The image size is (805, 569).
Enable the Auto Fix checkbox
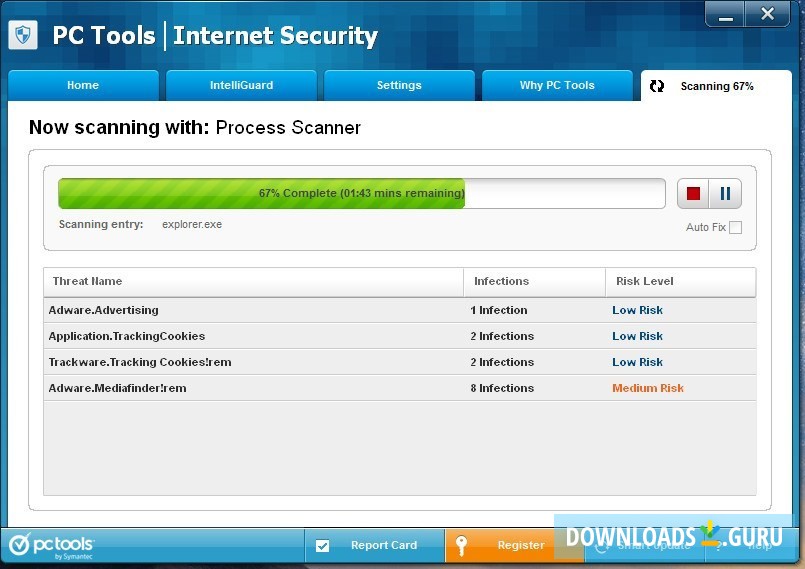tap(735, 227)
